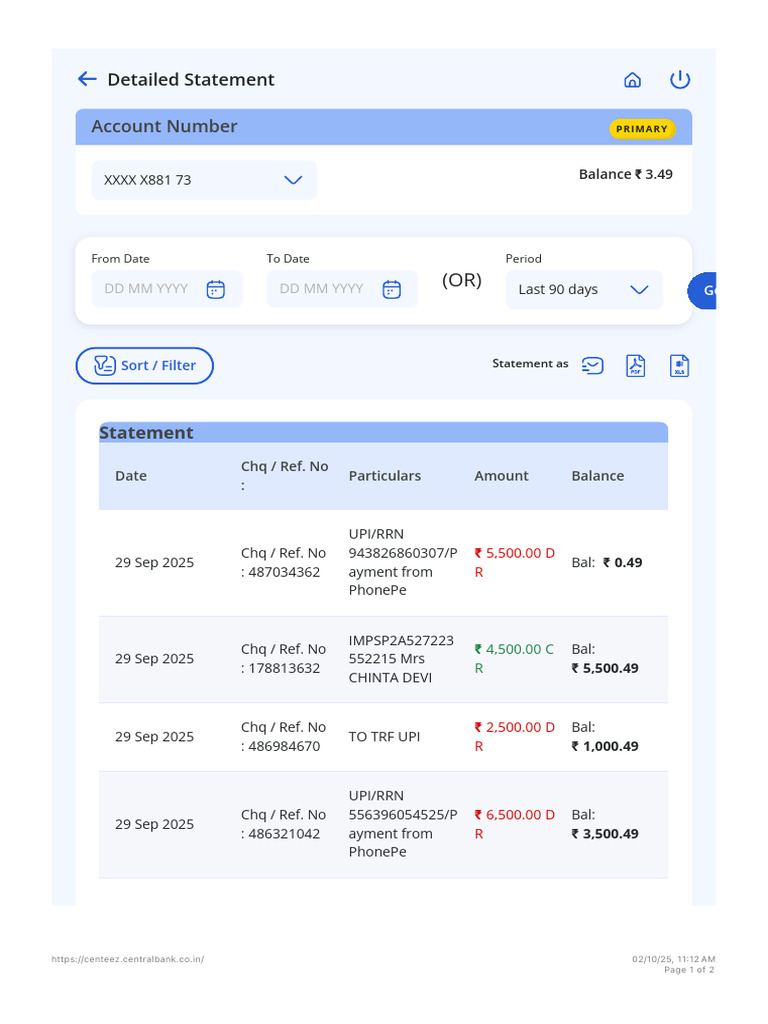768x1024 pixels.
Task: Click the Page 1 of 2 footer text
Action: (x=689, y=970)
